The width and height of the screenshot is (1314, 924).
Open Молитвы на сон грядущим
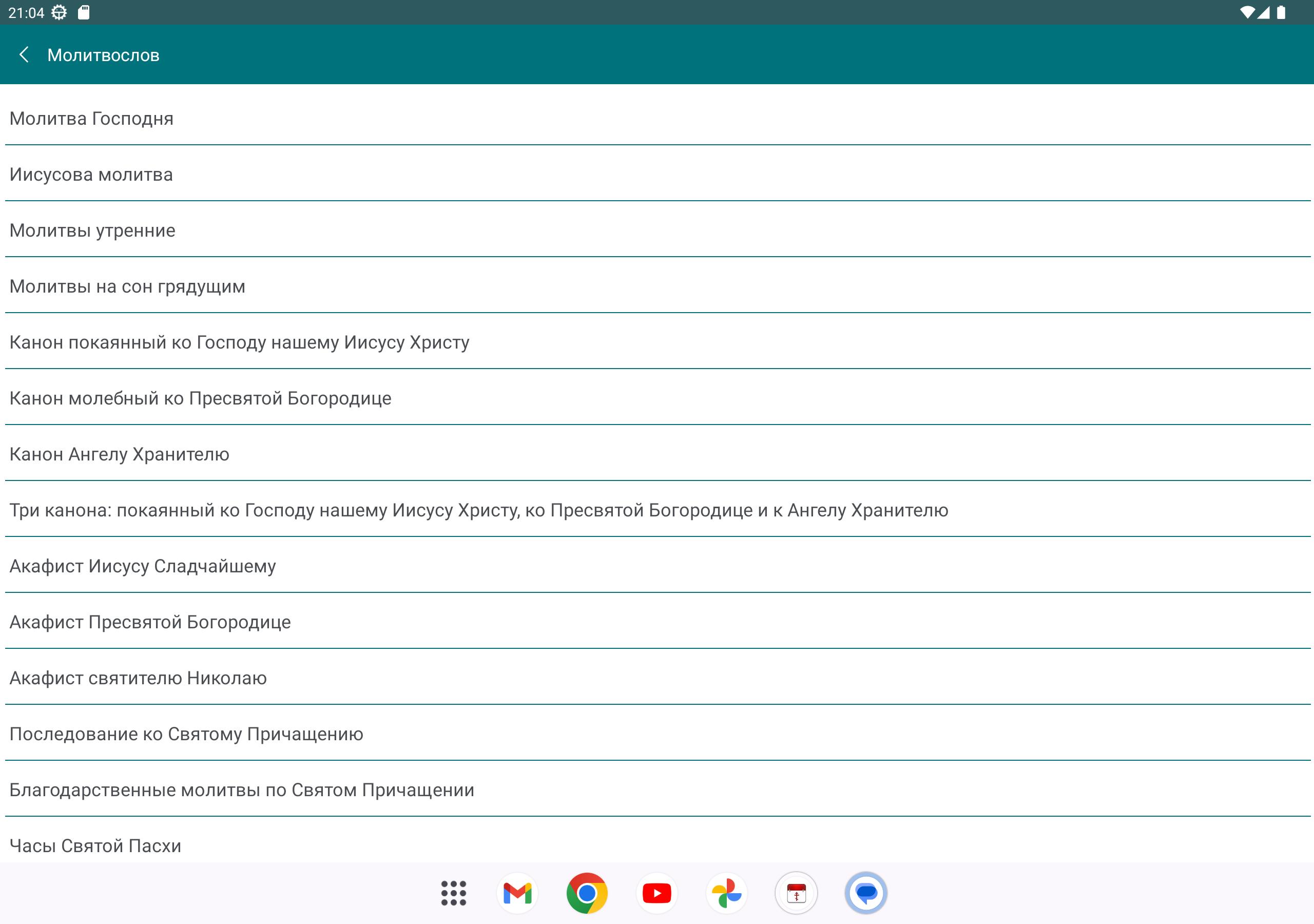tap(128, 286)
